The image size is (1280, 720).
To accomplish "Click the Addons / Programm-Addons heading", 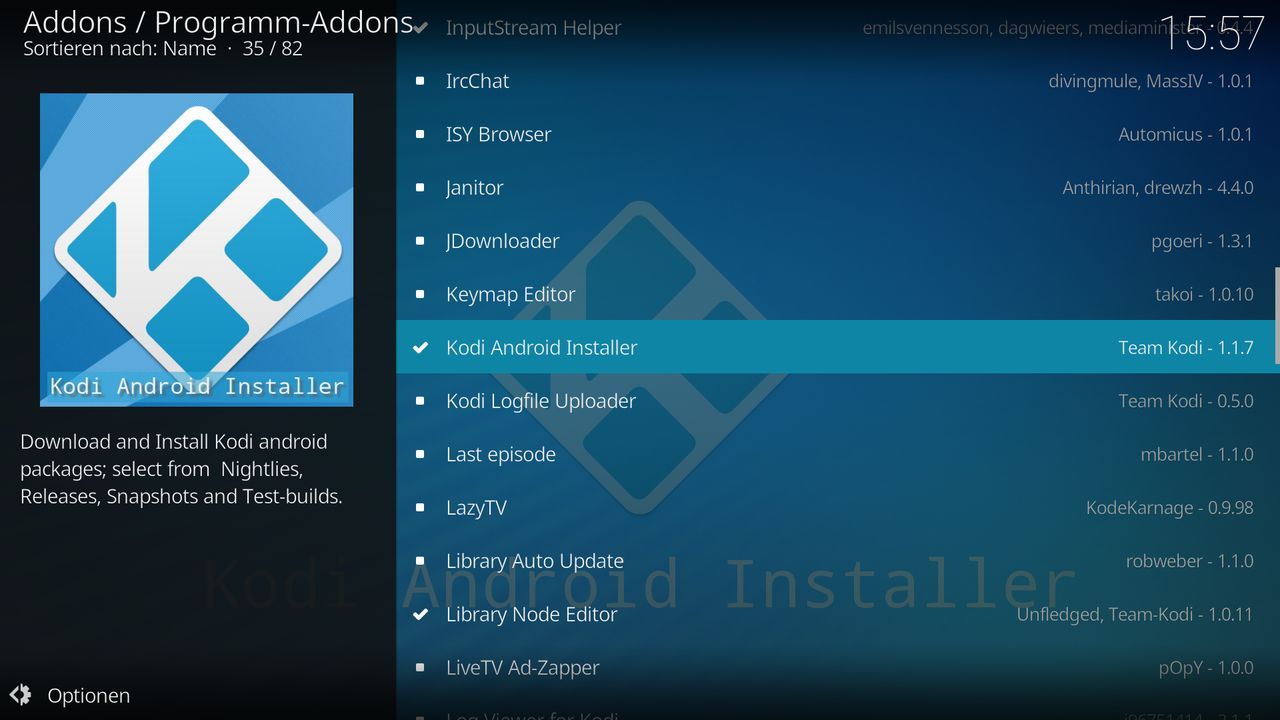I will tap(218, 22).
